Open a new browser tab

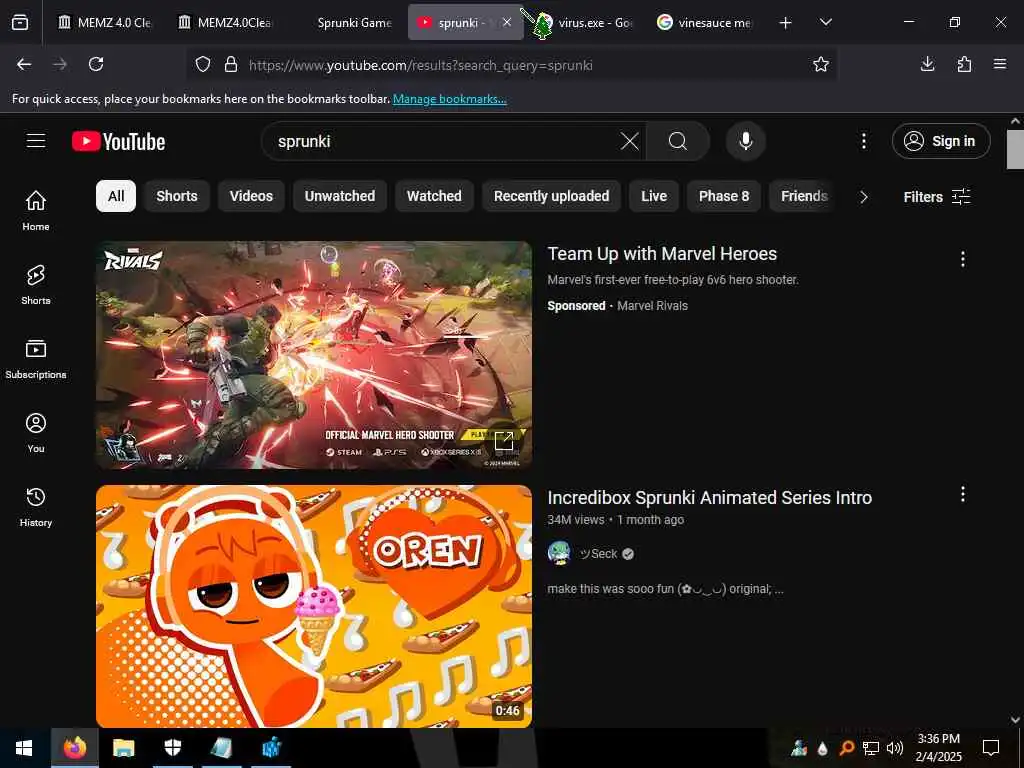pyautogui.click(x=786, y=22)
